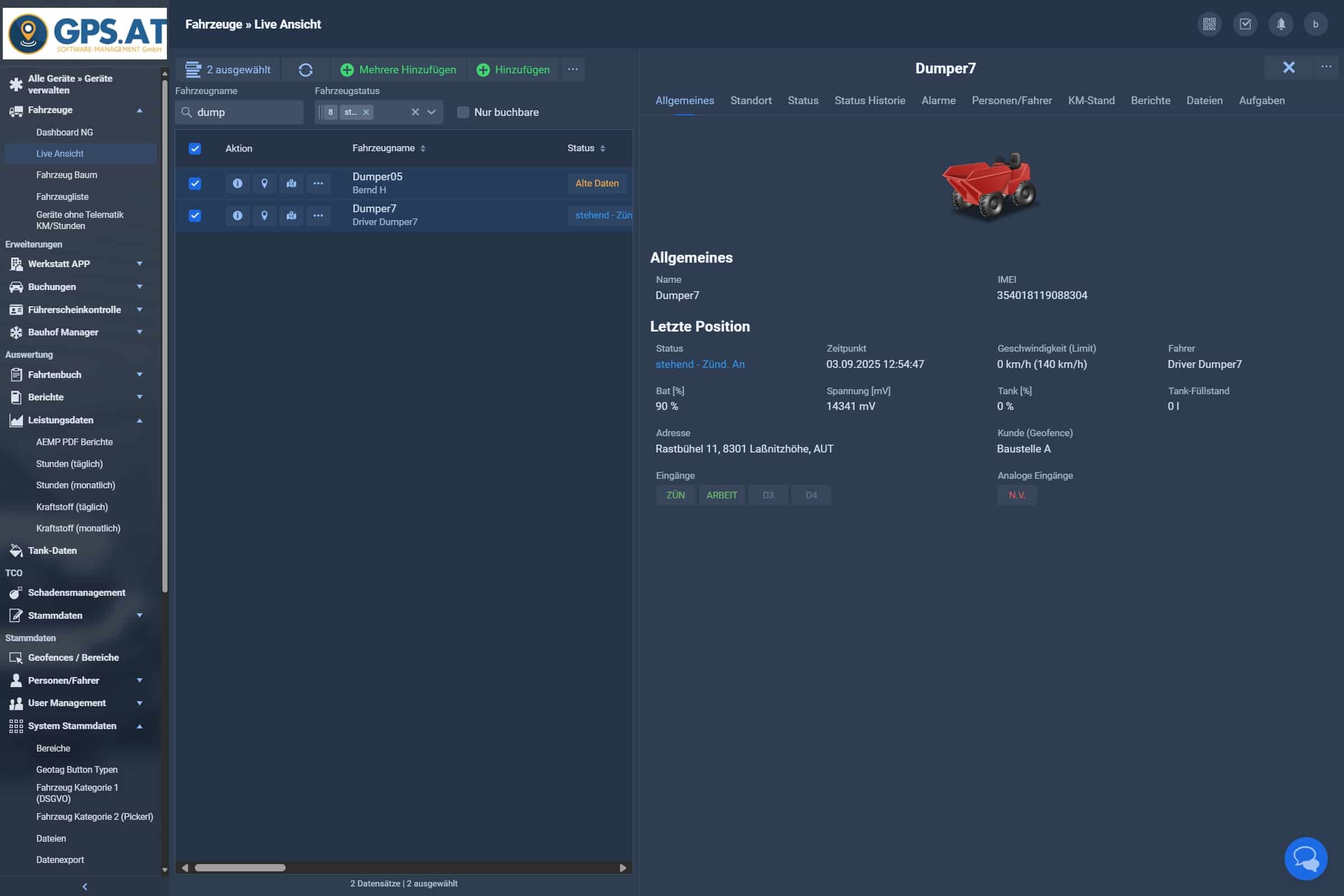This screenshot has width=1344, height=896.
Task: Click map icon for Dumper05 row
Action: point(291,184)
